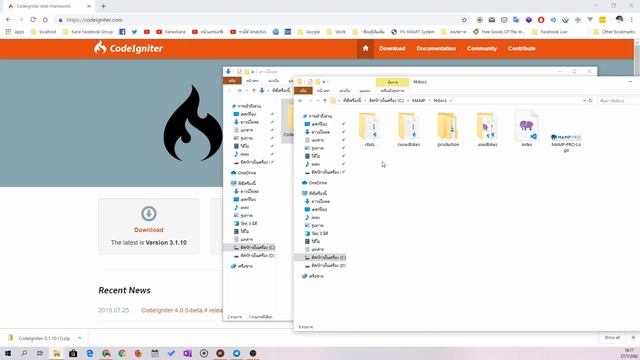Click the orange Download link on the card
The height and width of the screenshot is (360, 640).
click(149, 230)
